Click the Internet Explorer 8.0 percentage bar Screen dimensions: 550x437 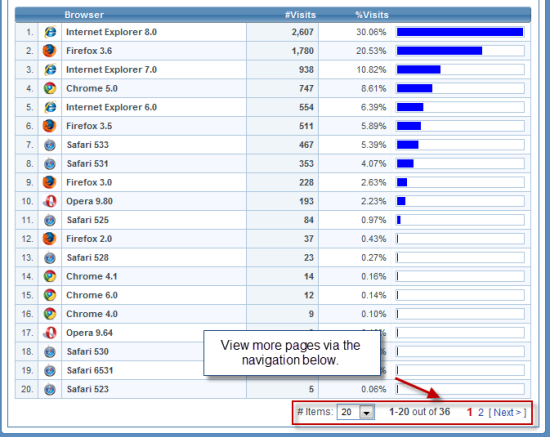click(460, 32)
